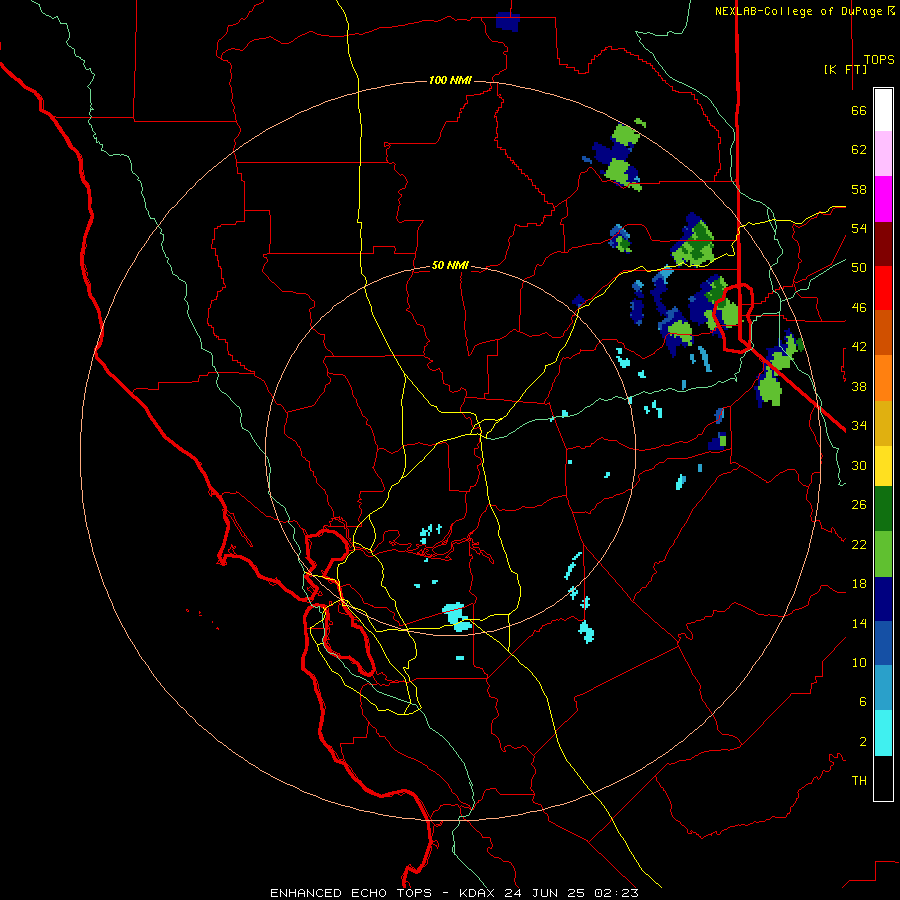This screenshot has height=900, width=900.
Task: Click the 34 legend value
Action: 859,426
